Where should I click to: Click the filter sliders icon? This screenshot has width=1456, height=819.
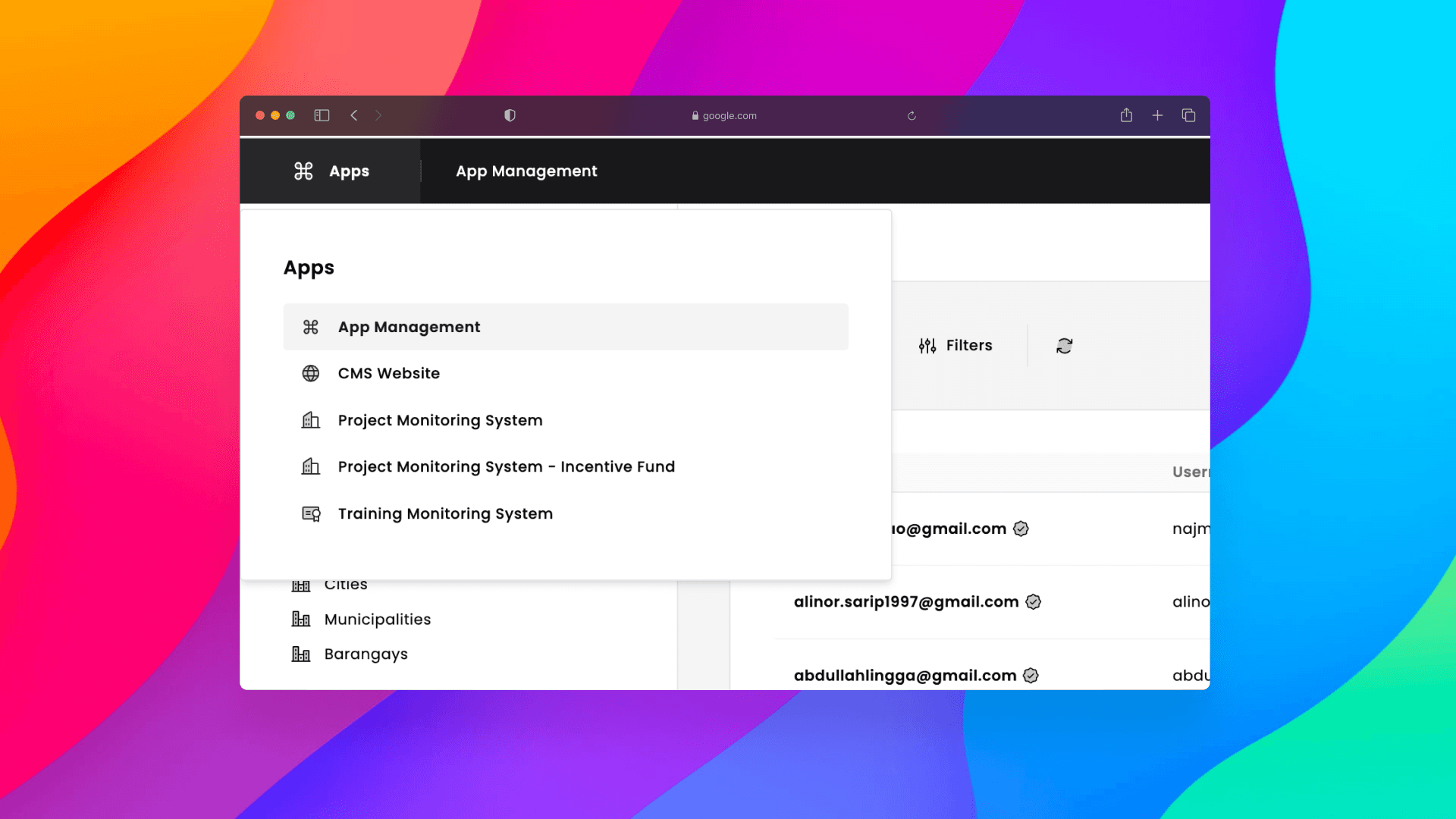[x=927, y=346]
